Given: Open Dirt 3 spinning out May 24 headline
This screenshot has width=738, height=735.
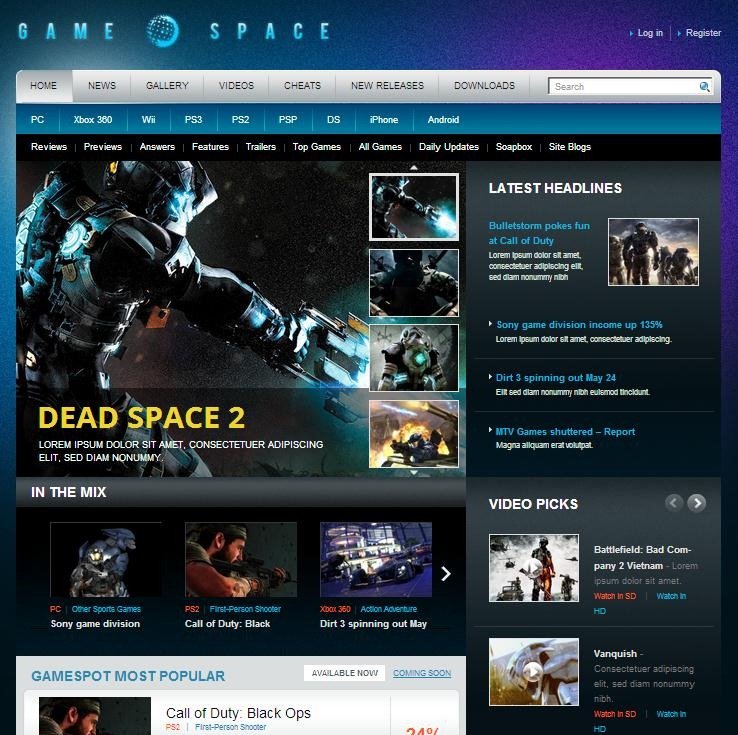Looking at the screenshot, I should click(x=555, y=378).
